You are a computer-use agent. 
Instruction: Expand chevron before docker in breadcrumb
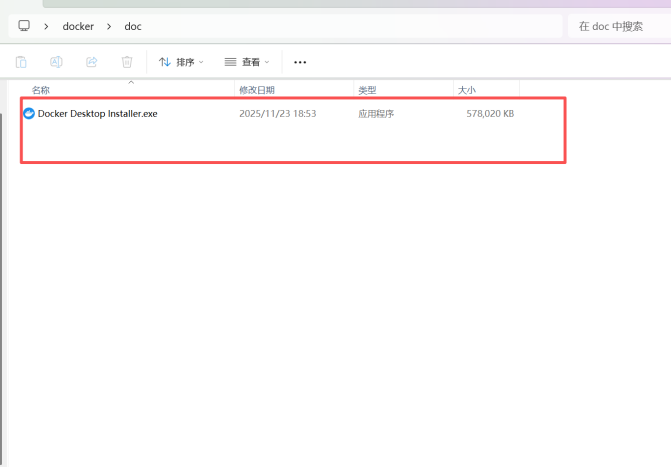[x=46, y=27]
